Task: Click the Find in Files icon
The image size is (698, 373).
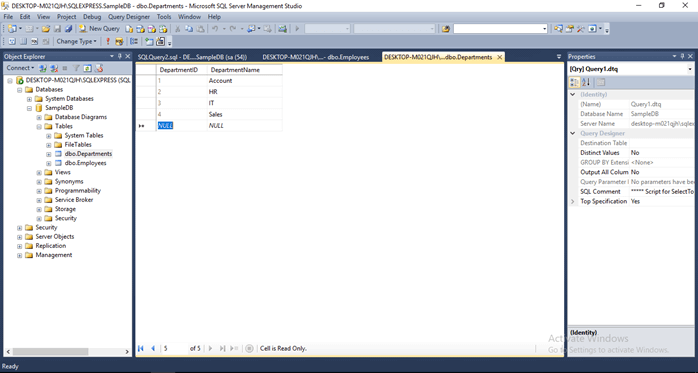Action: [x=446, y=28]
